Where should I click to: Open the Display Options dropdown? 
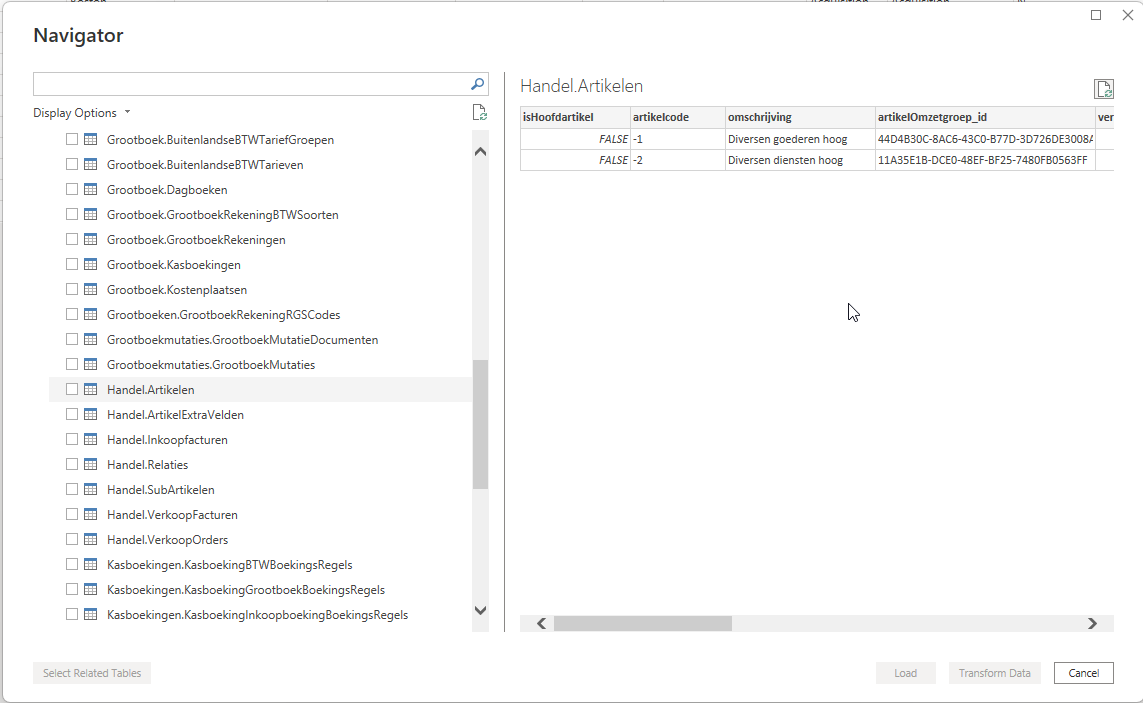pyautogui.click(x=82, y=113)
